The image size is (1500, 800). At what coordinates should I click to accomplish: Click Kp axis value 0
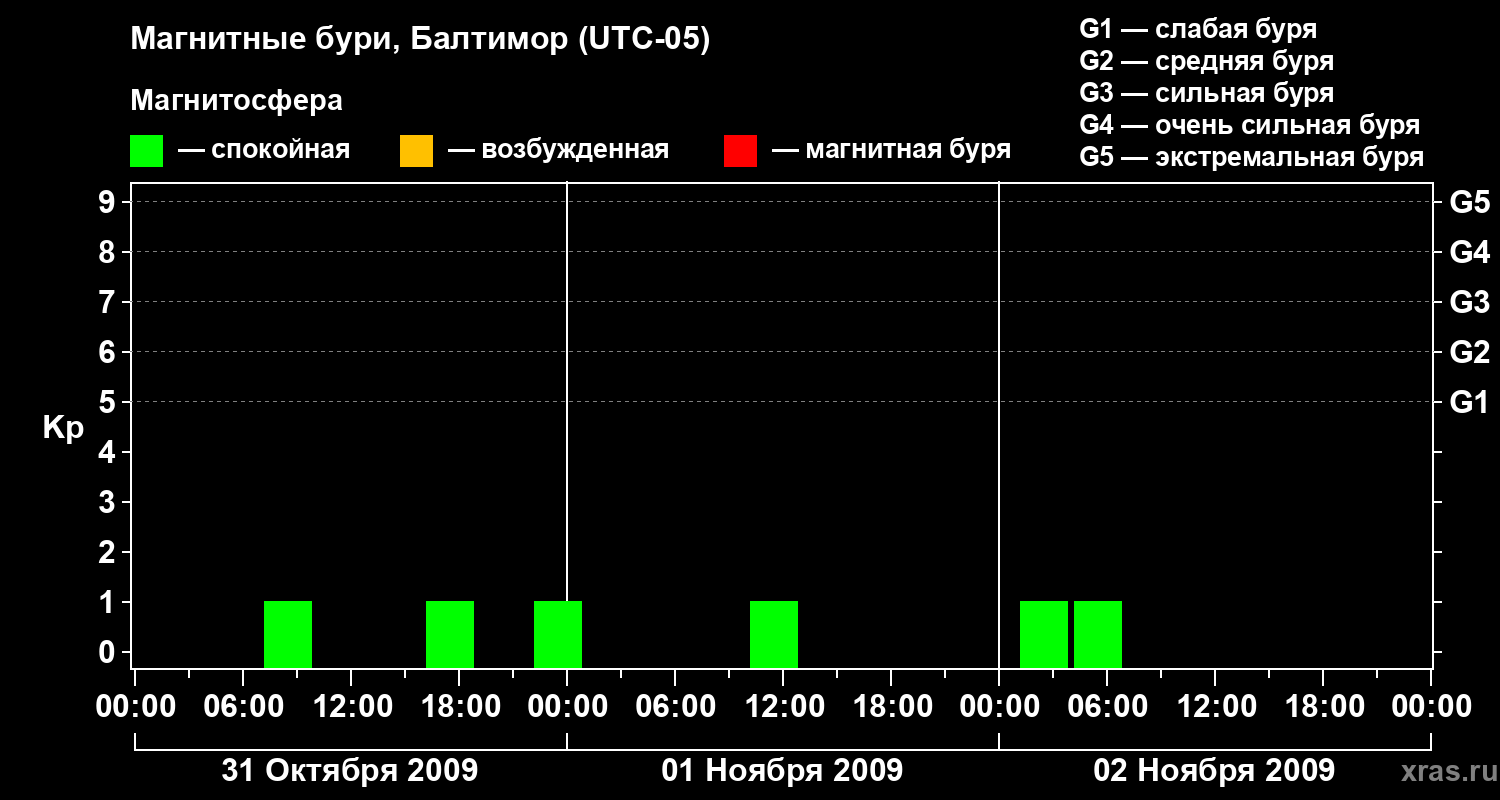tap(109, 652)
